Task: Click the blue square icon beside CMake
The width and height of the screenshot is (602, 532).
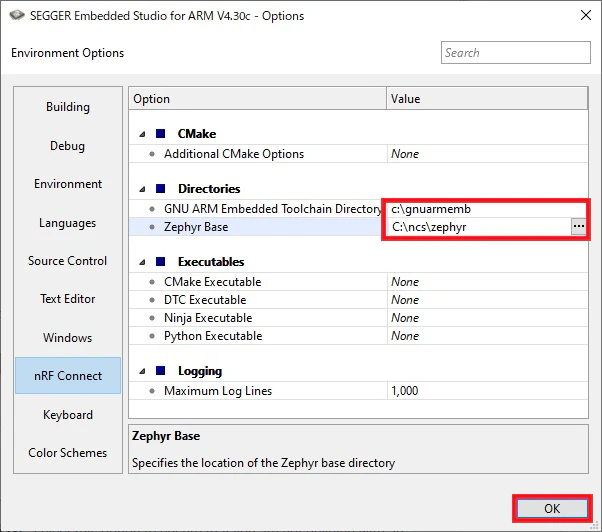Action: pyautogui.click(x=160, y=134)
